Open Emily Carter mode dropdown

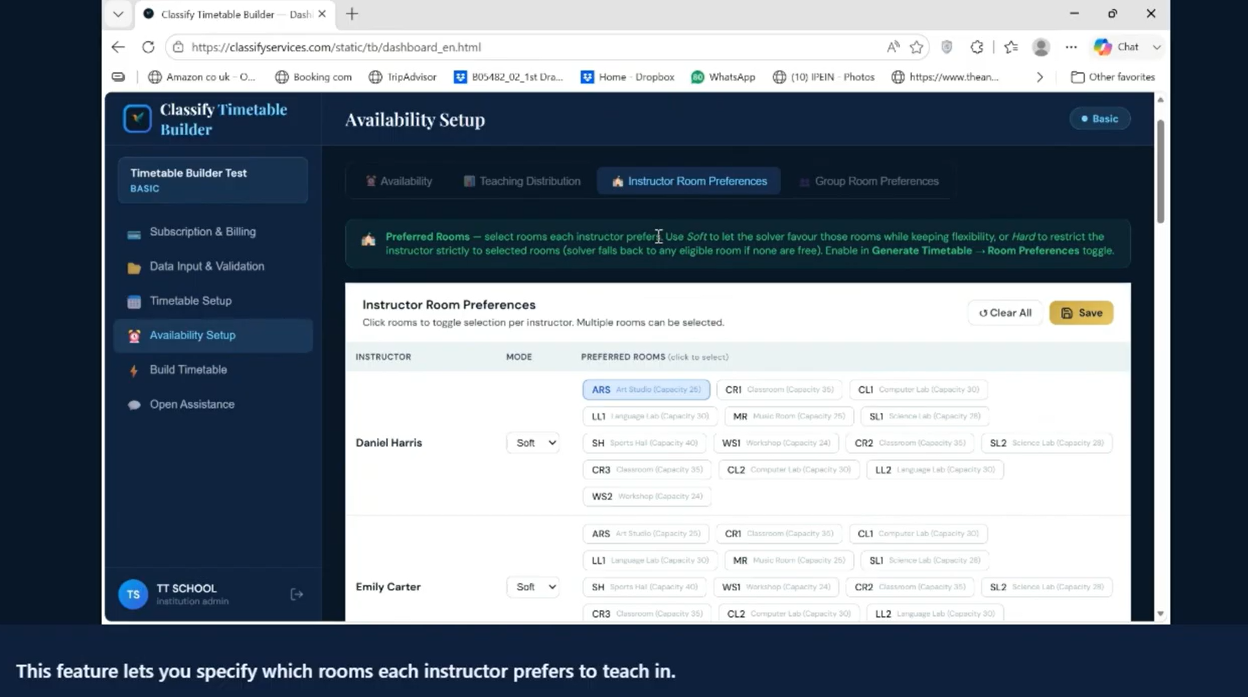tap(533, 587)
